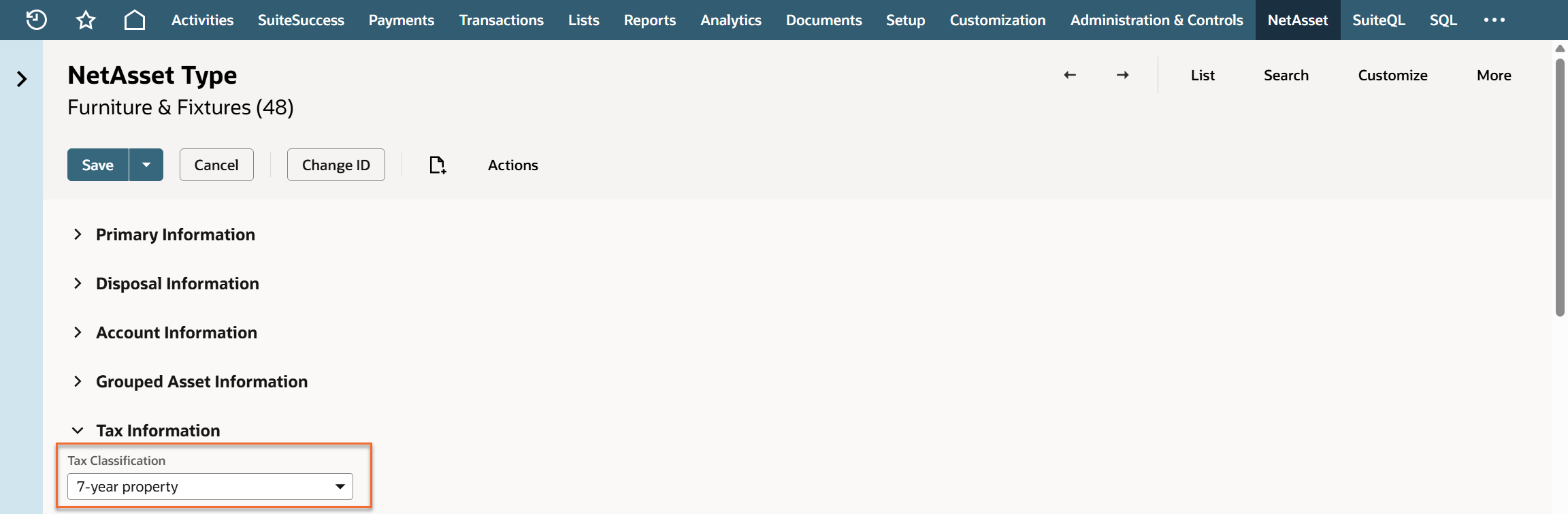Open the overflow menu three dots
Viewport: 1568px width, 514px height.
1494,20
